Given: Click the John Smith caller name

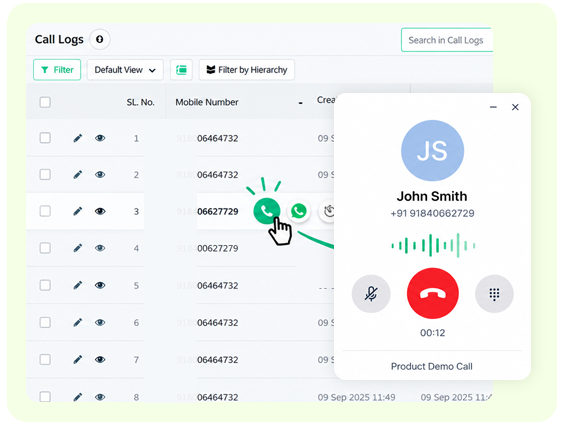Looking at the screenshot, I should coord(432,196).
